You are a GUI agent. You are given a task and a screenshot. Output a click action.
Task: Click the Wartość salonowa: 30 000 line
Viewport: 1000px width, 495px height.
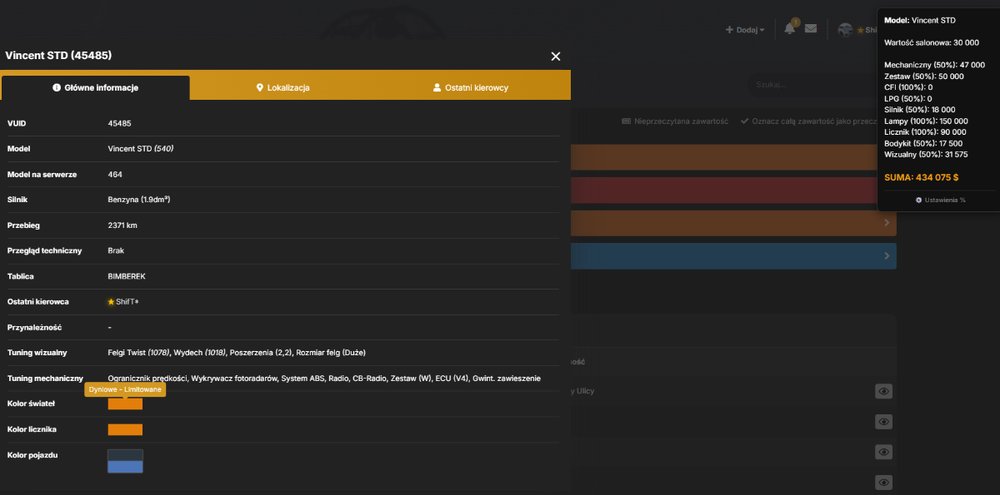coord(932,43)
